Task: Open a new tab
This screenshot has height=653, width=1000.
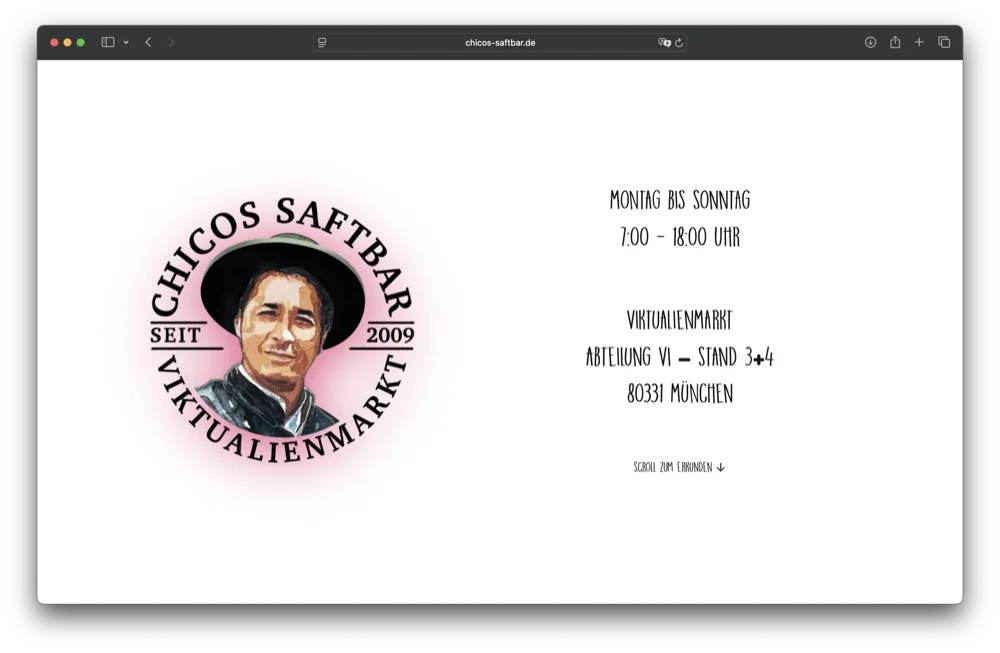Action: click(919, 42)
